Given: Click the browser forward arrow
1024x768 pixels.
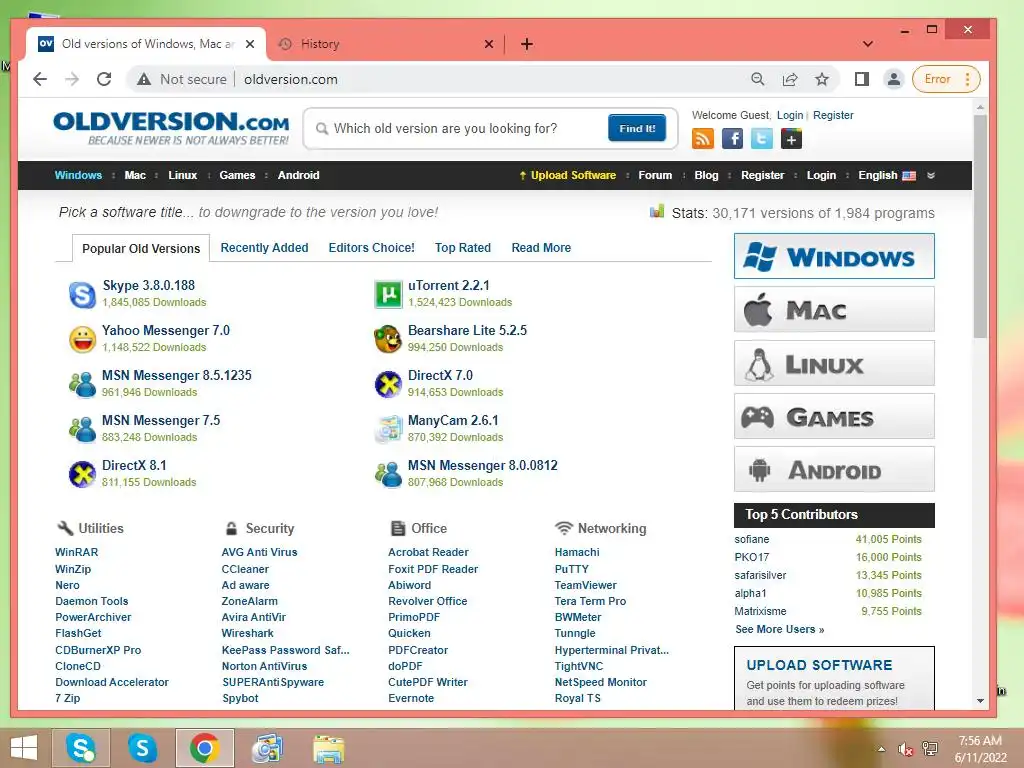Looking at the screenshot, I should click(72, 79).
